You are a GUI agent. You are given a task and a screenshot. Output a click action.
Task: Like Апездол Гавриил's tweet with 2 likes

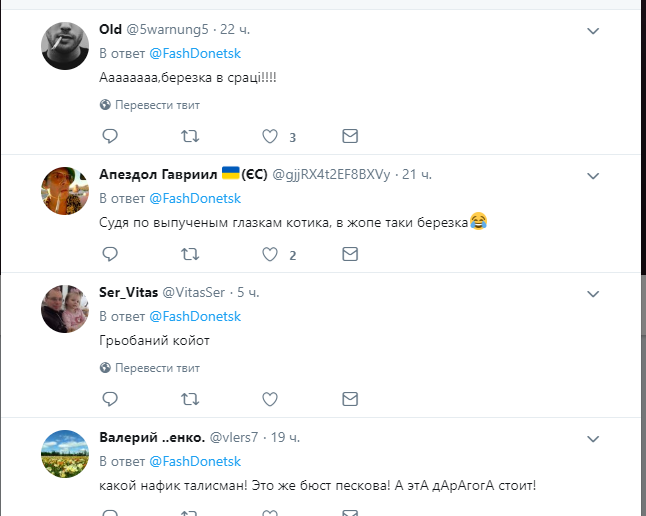point(269,254)
